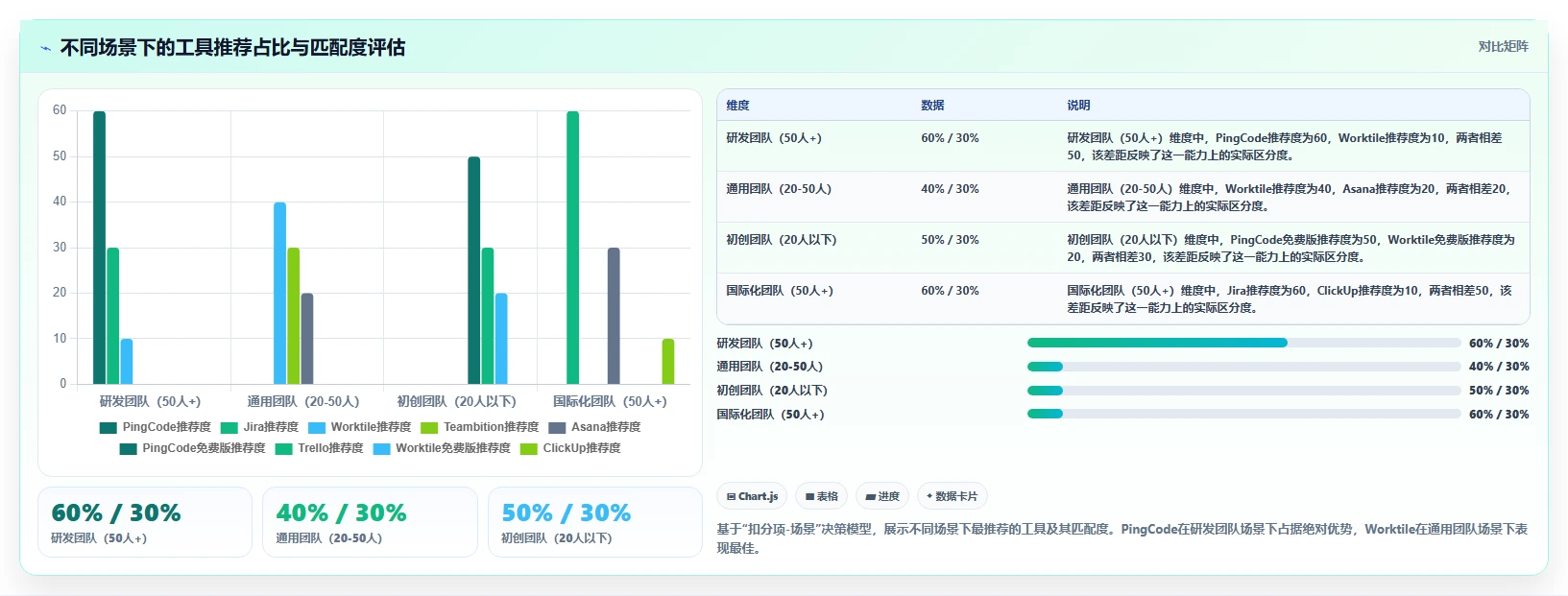Toggle Trello推荐度 legend item
Image resolution: width=1568 pixels, height=596 pixels.
click(x=319, y=448)
